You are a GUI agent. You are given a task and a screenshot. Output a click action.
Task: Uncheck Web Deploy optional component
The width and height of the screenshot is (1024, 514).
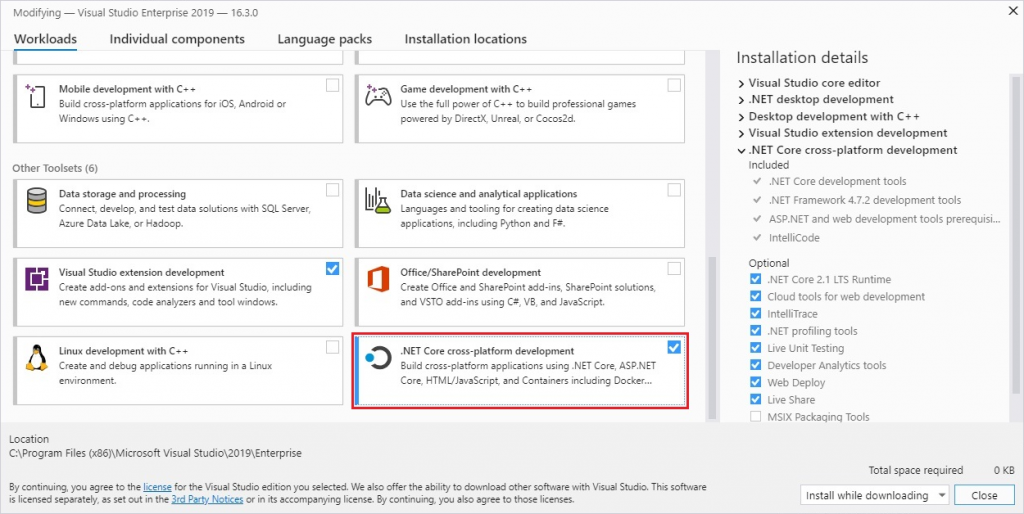(756, 382)
